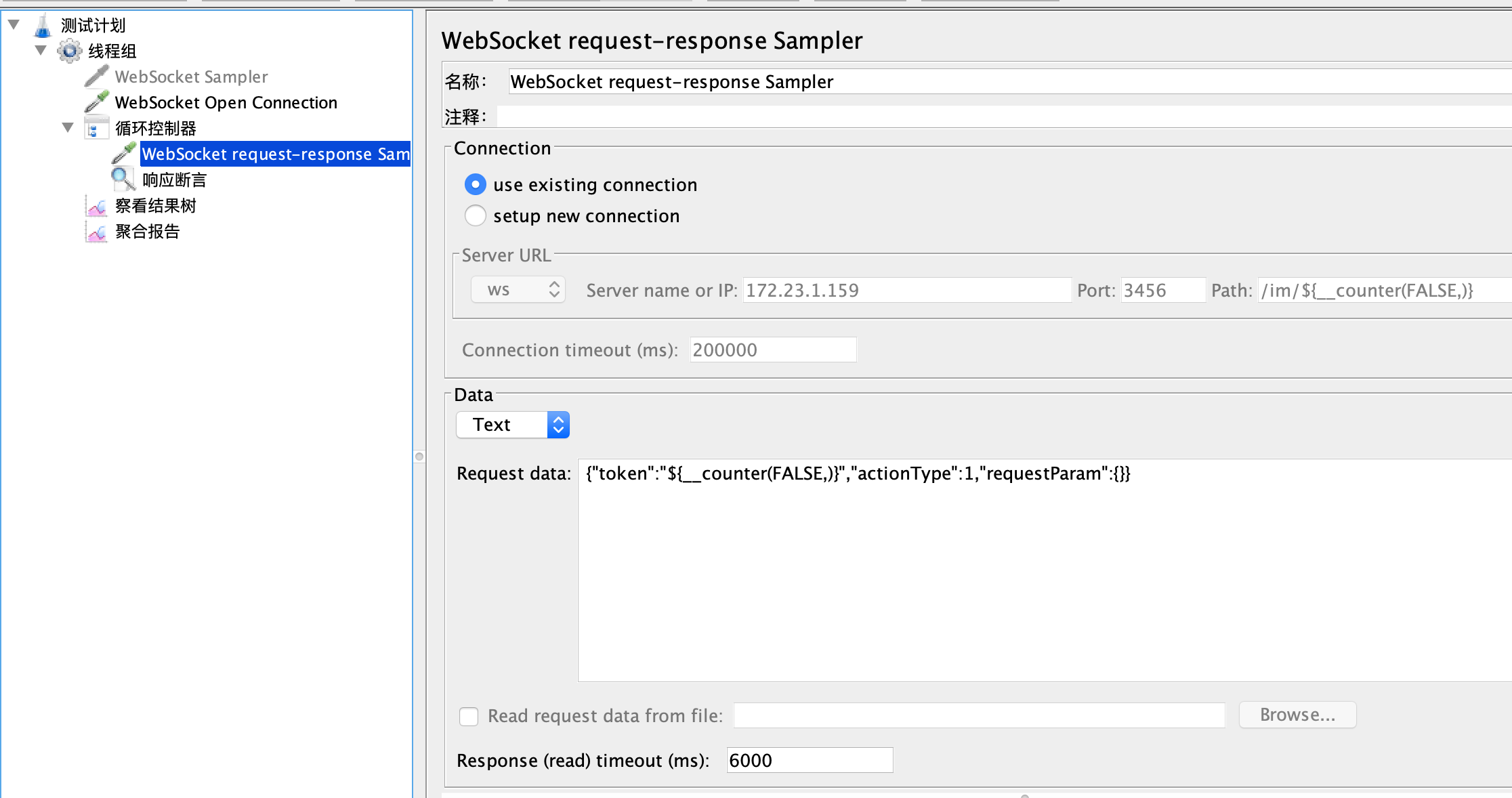Click the WebSocket Open Connection pipette icon
This screenshot has height=798, width=1512.
(x=96, y=102)
